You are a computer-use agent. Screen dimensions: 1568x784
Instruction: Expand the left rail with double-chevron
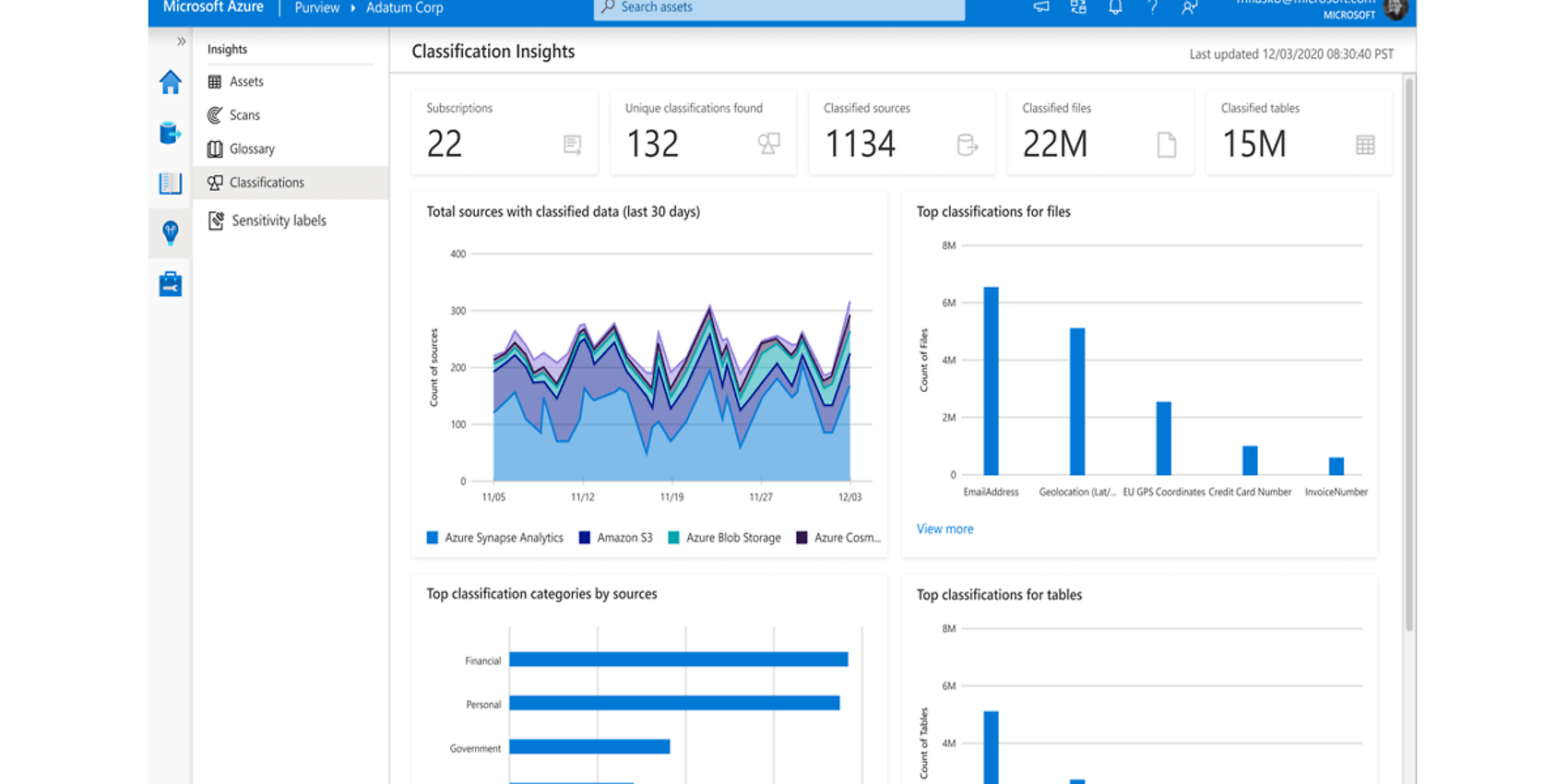coord(181,42)
